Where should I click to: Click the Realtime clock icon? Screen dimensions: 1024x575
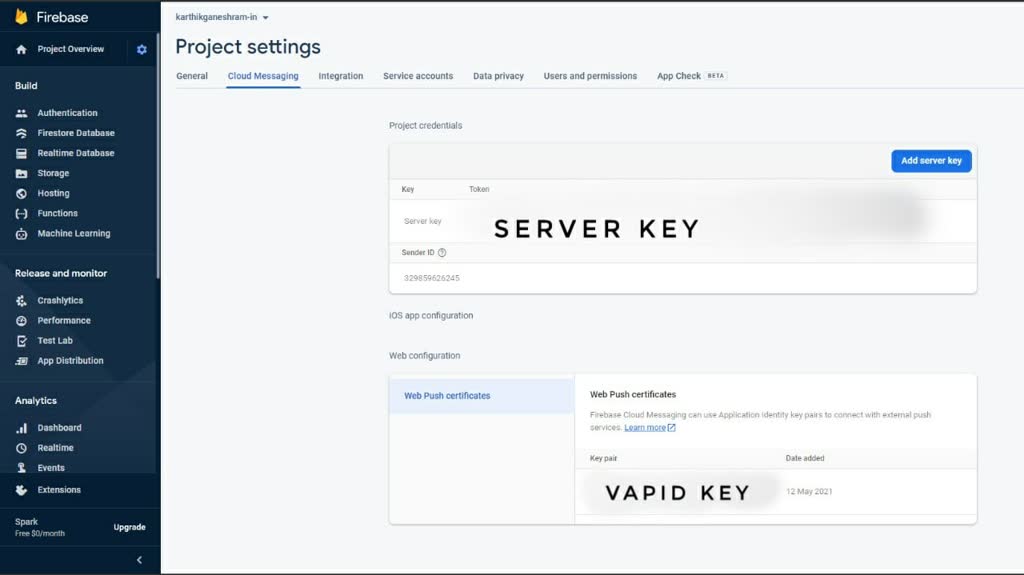(x=22, y=448)
